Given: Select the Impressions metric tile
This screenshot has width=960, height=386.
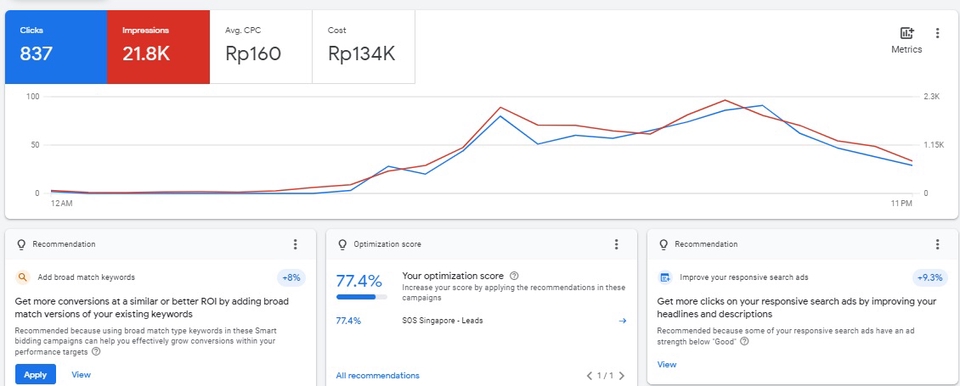Looking at the screenshot, I should pyautogui.click(x=159, y=47).
